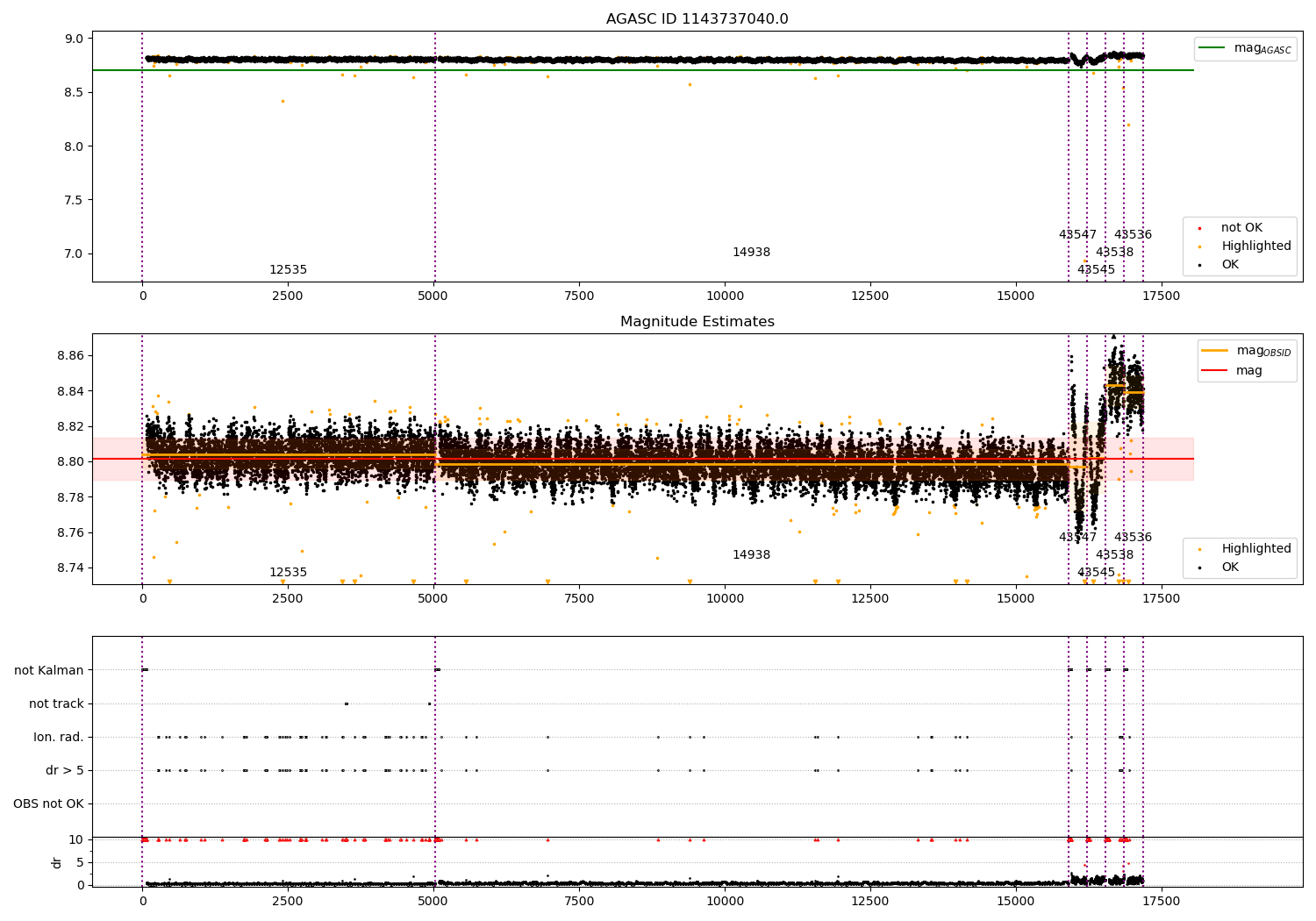Click y tick '8.74' on the middle plot
Viewport: 1316px width, 921px height.
point(70,568)
